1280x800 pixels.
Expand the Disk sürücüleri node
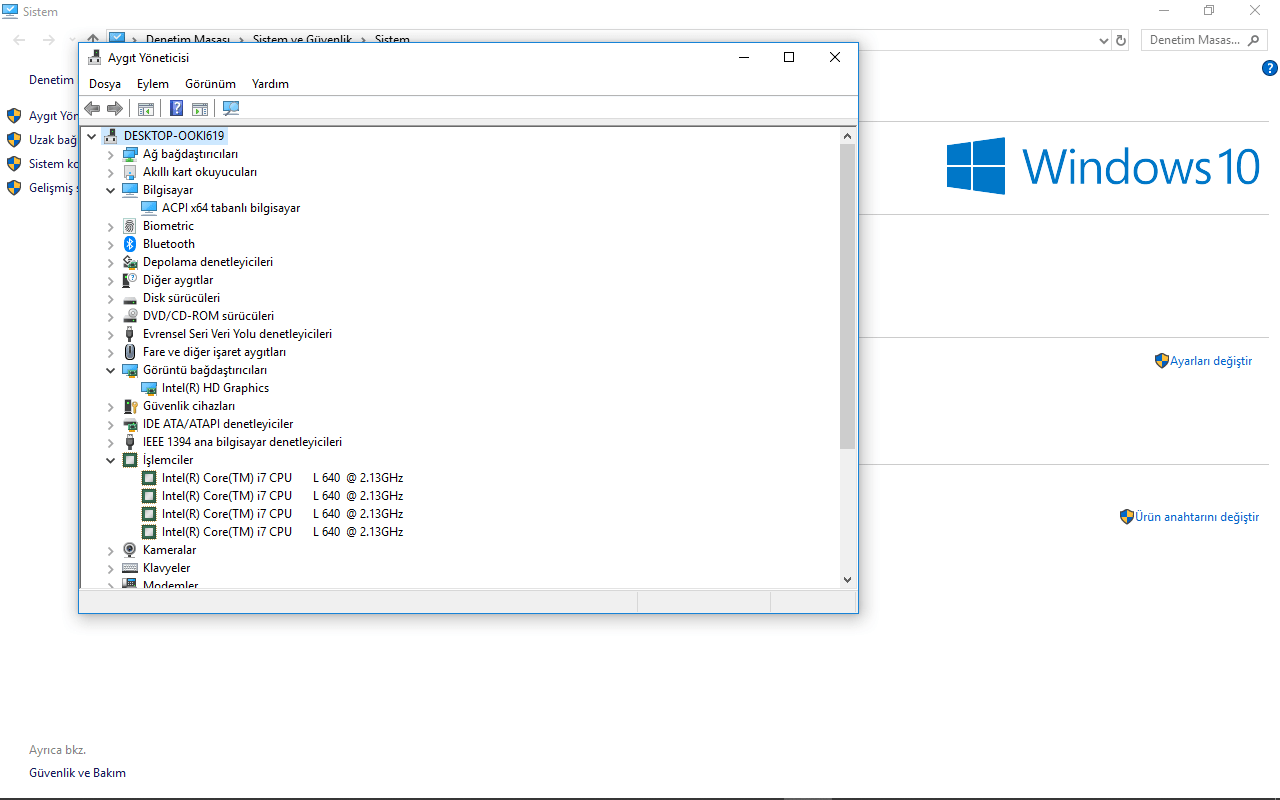[111, 298]
